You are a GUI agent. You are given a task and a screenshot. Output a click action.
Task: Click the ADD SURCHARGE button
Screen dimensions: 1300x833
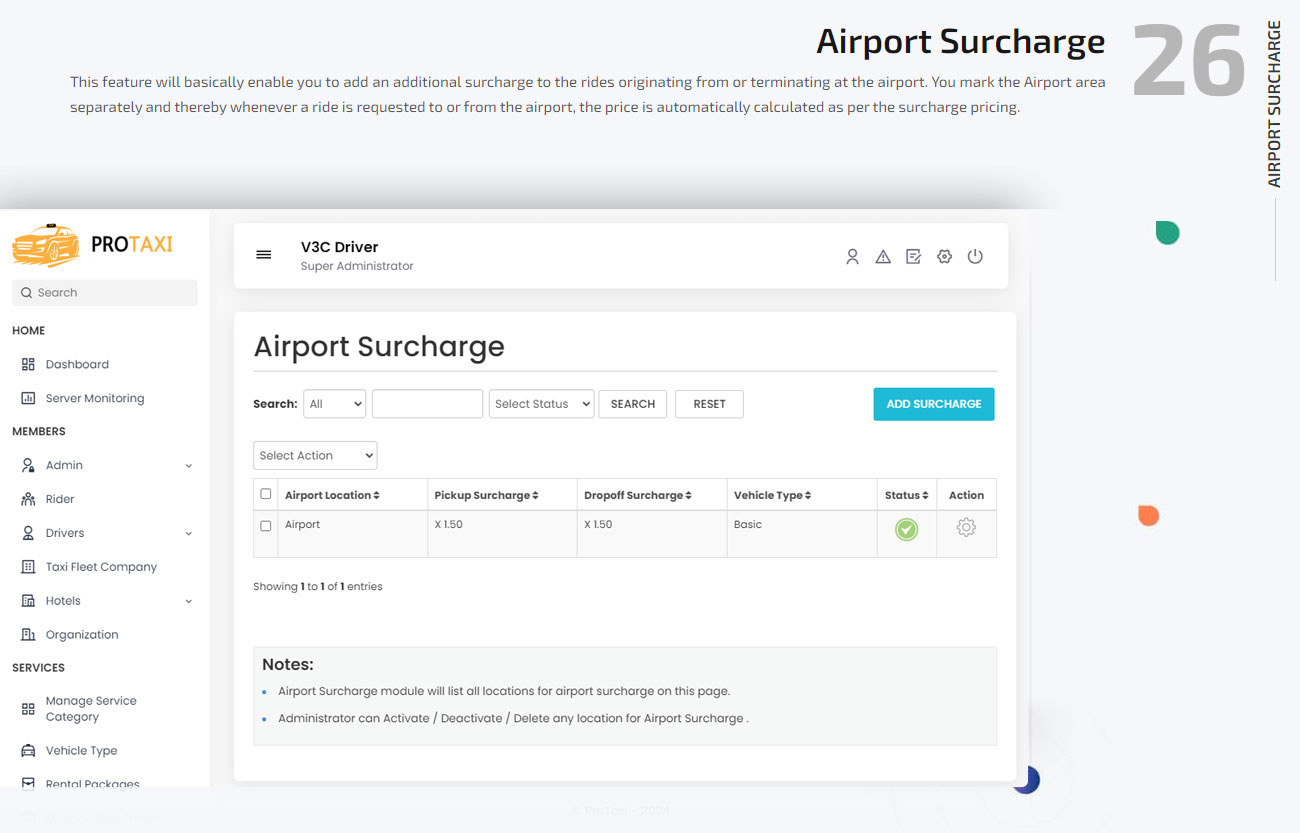coord(933,403)
